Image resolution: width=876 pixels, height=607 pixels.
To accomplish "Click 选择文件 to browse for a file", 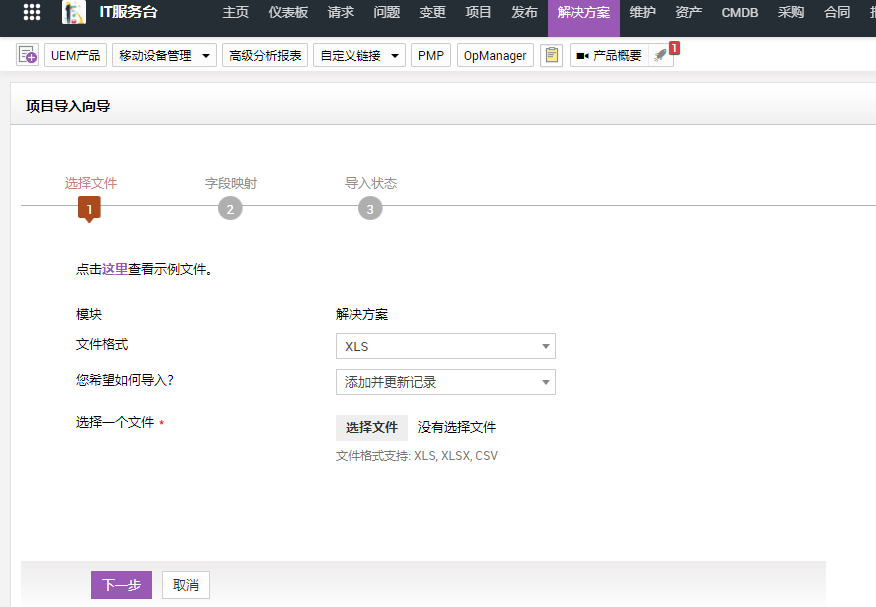I will (x=371, y=427).
